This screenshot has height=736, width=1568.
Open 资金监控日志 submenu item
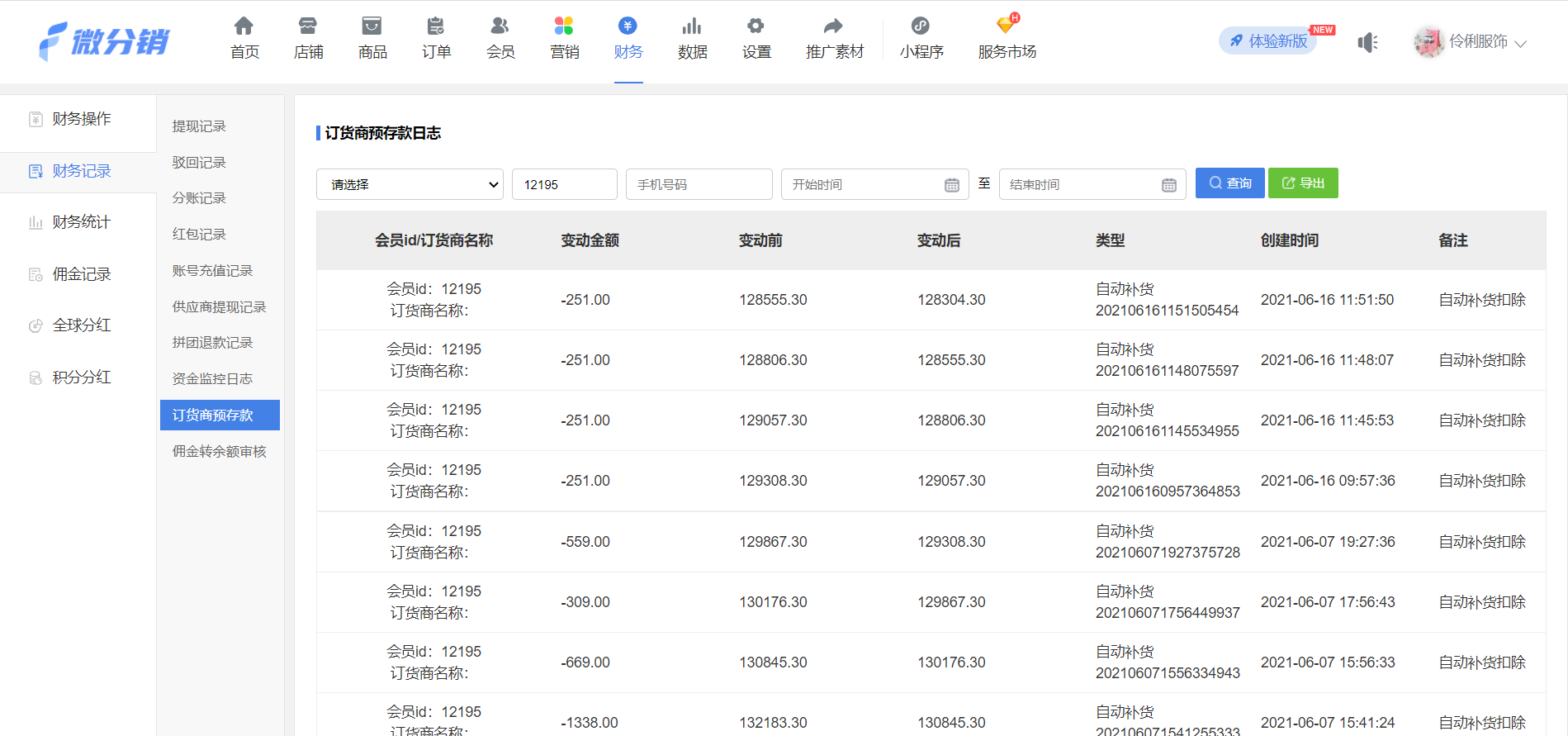pos(212,379)
